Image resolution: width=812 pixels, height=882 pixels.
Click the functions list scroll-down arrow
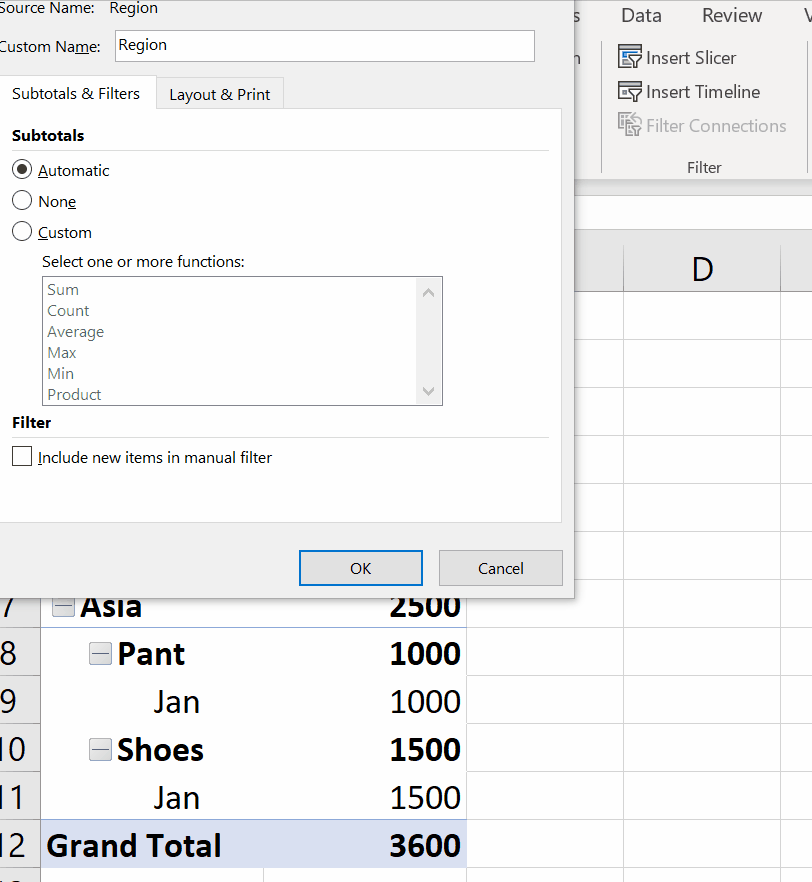pyautogui.click(x=428, y=391)
